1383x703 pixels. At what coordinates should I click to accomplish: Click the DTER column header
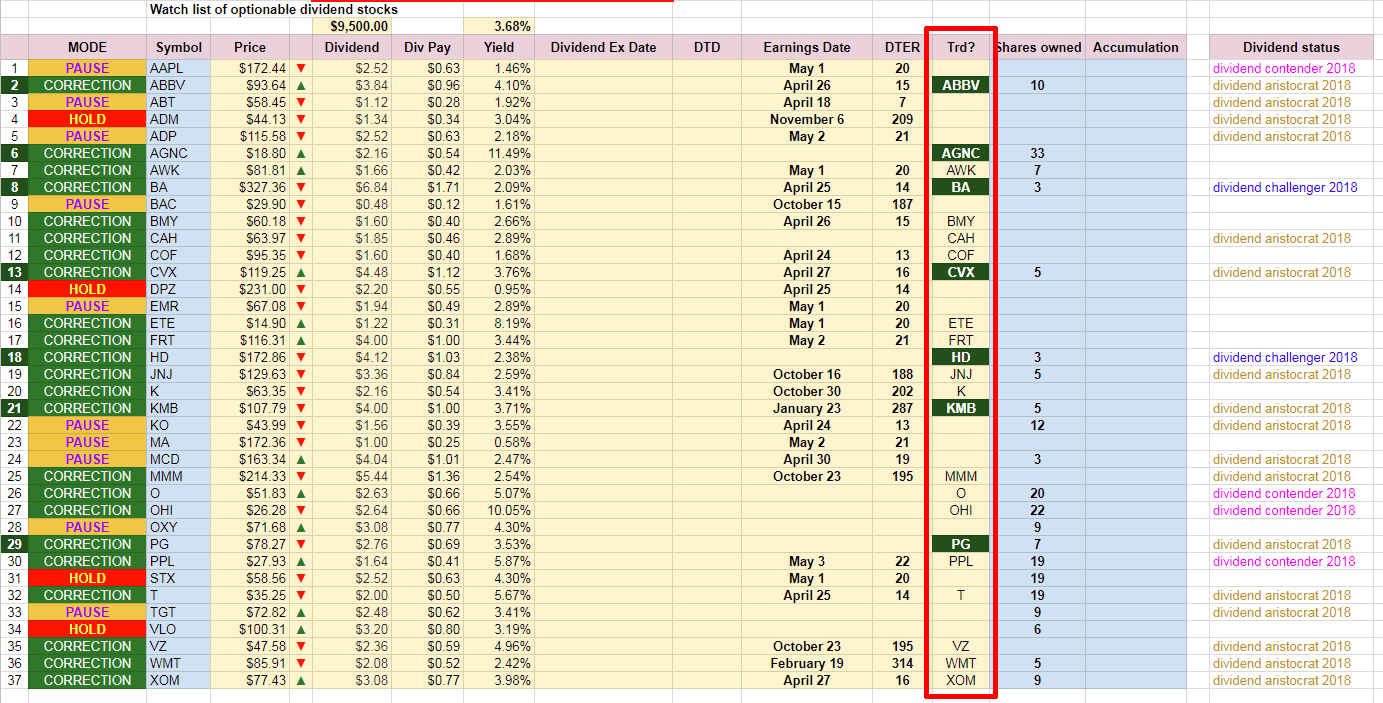pos(903,47)
